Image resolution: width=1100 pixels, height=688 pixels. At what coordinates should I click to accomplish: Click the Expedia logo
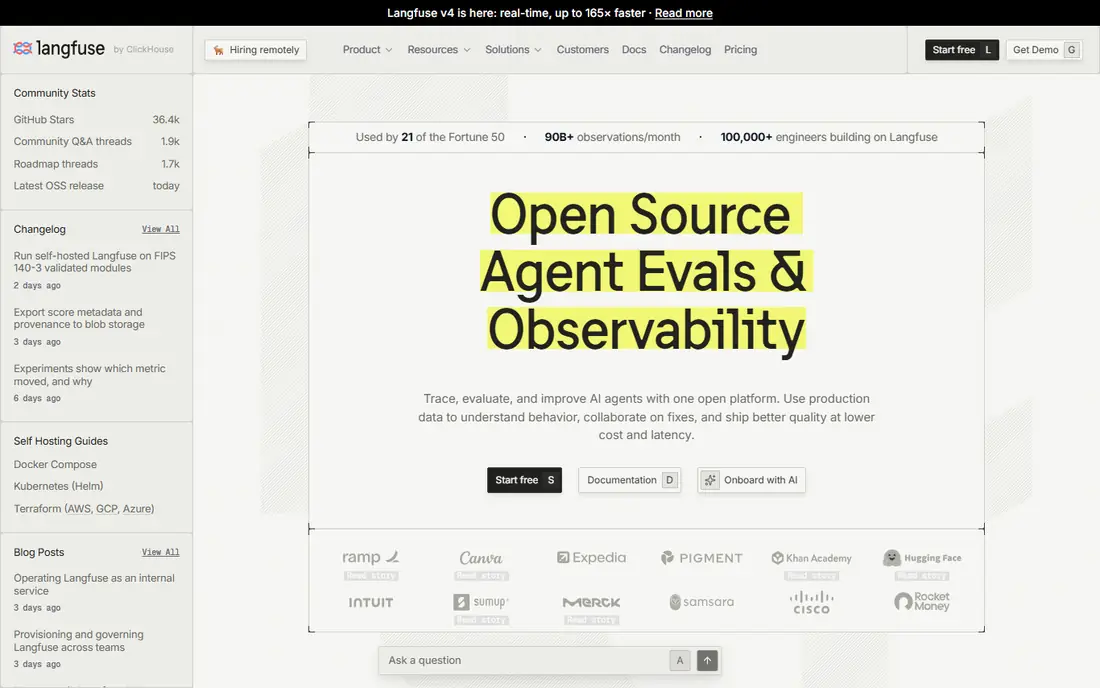591,558
